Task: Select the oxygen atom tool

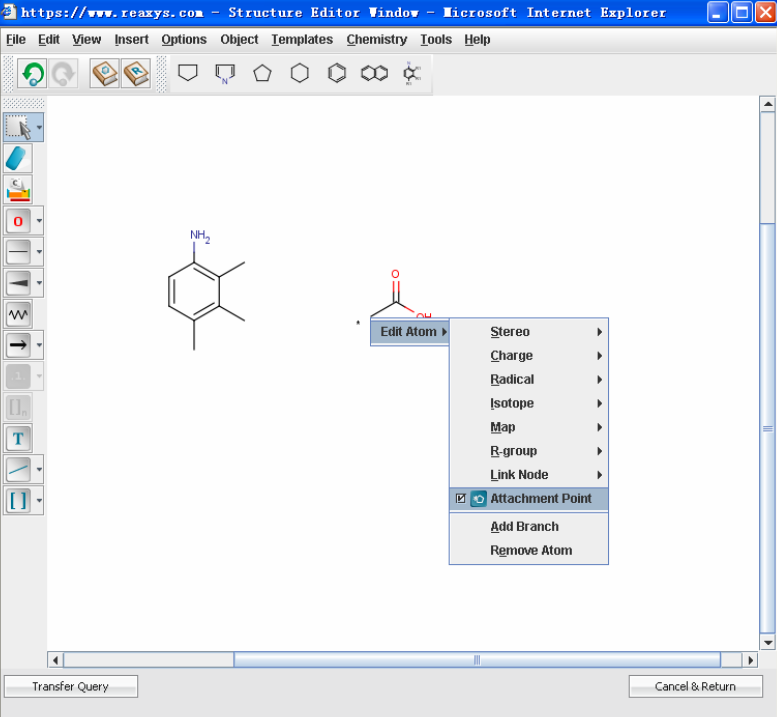Action: [x=18, y=221]
